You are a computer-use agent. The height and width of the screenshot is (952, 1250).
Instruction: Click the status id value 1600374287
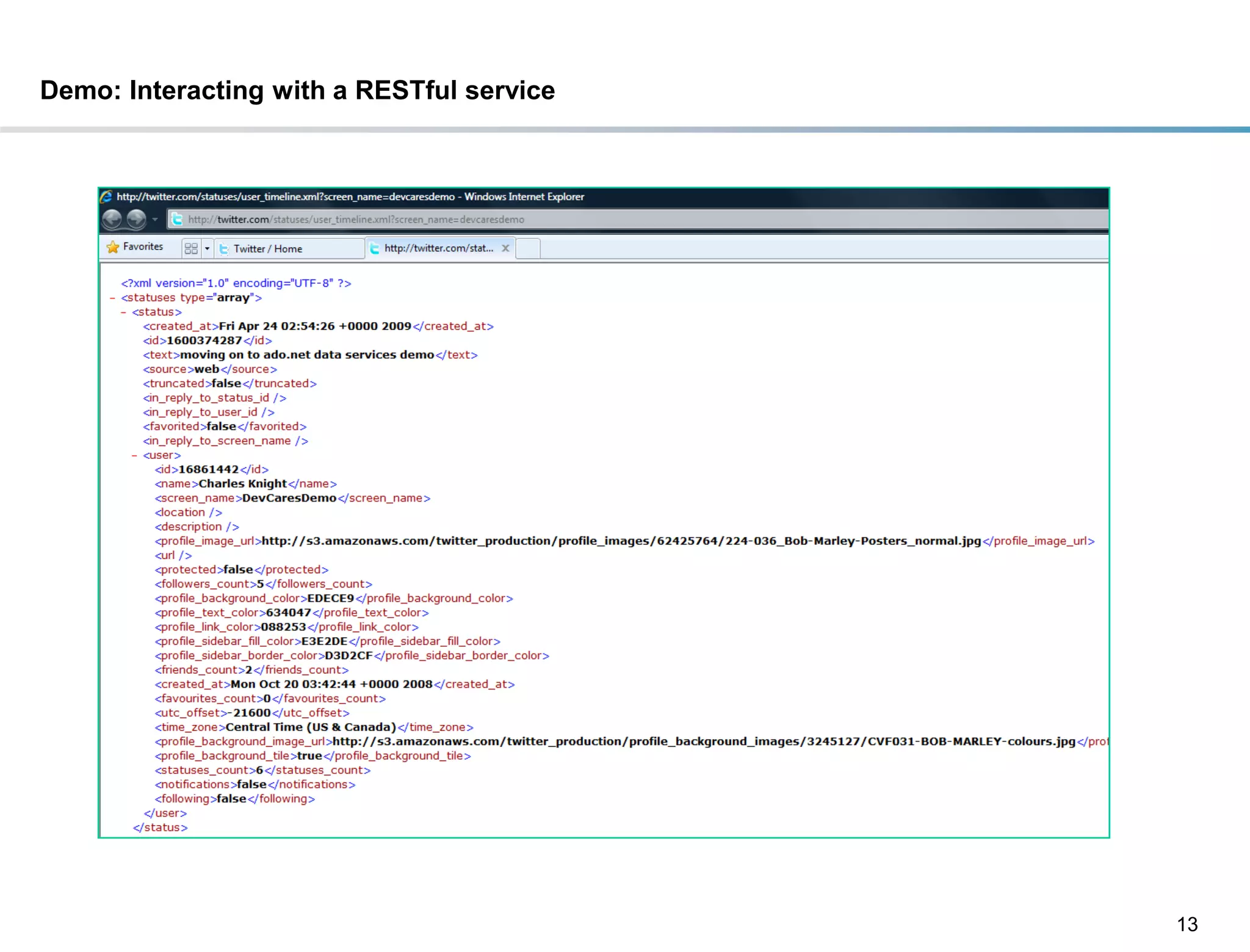click(x=204, y=341)
